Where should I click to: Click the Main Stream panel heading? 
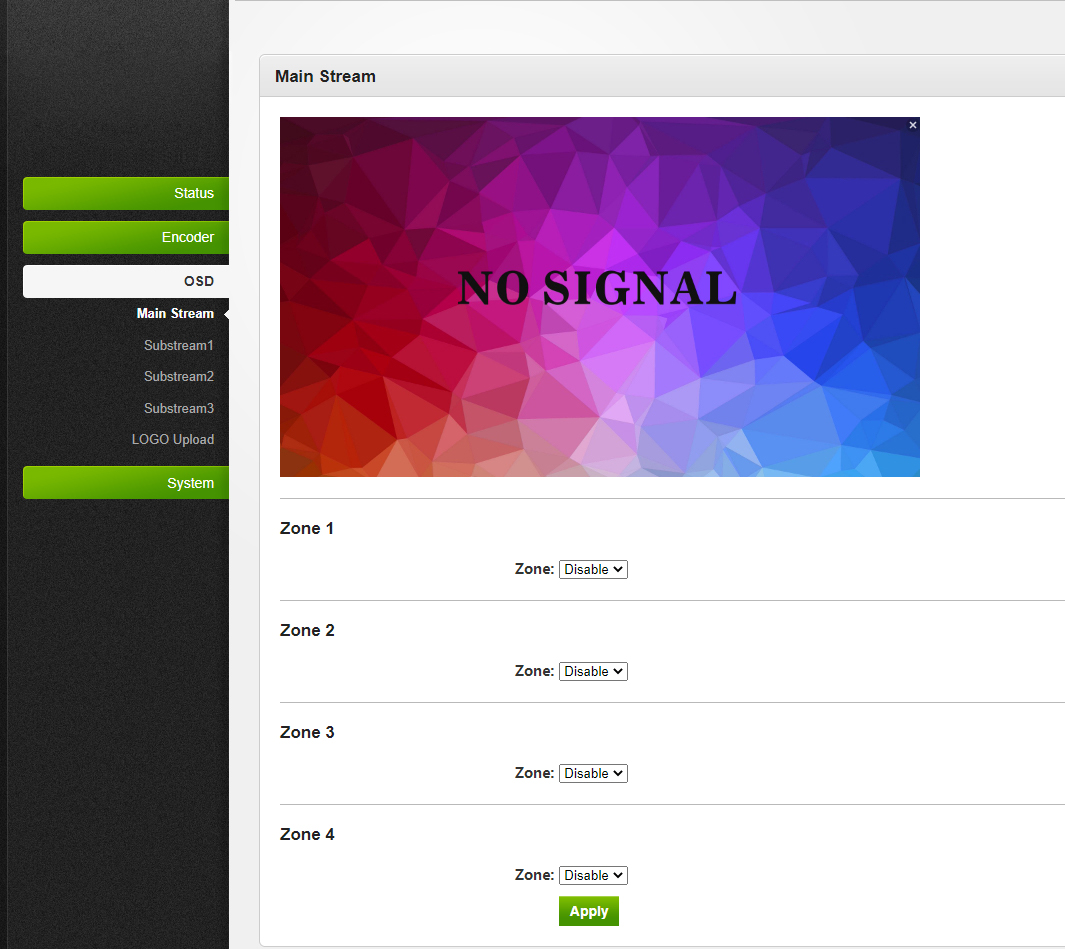pyautogui.click(x=325, y=76)
